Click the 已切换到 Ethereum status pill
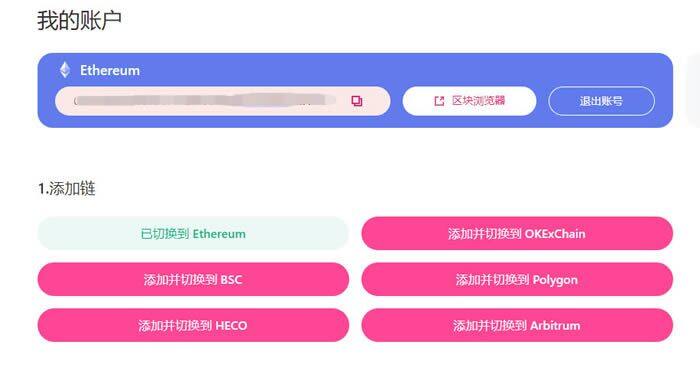 (193, 233)
